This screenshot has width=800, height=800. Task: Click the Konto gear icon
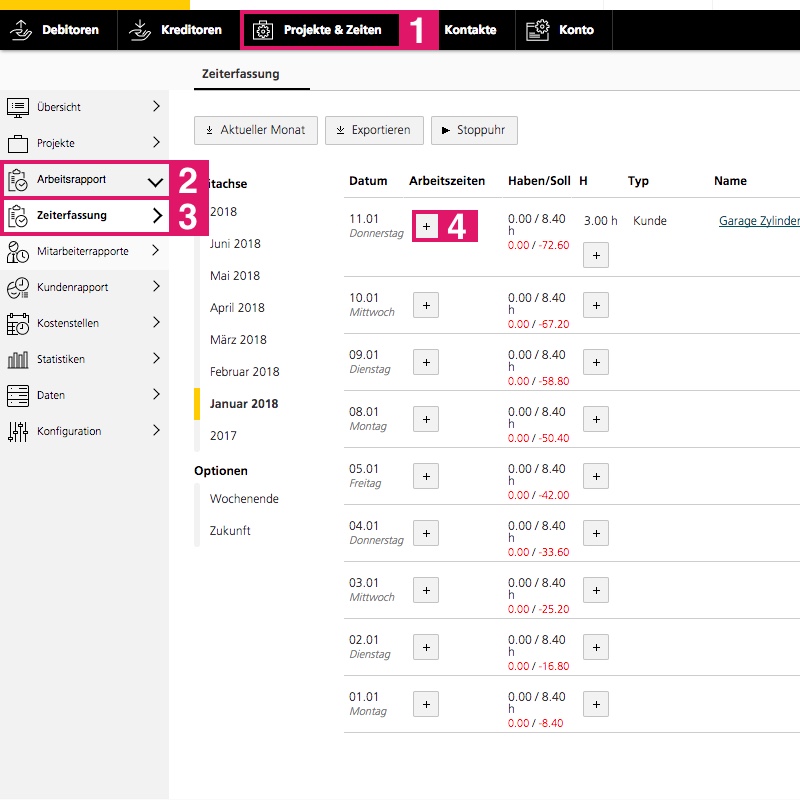point(538,30)
